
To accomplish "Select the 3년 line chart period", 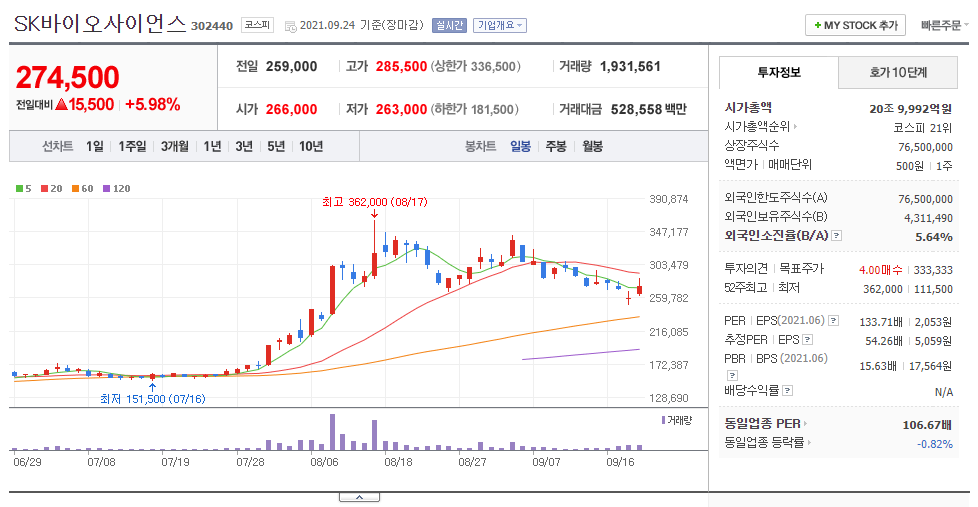I will click(244, 146).
